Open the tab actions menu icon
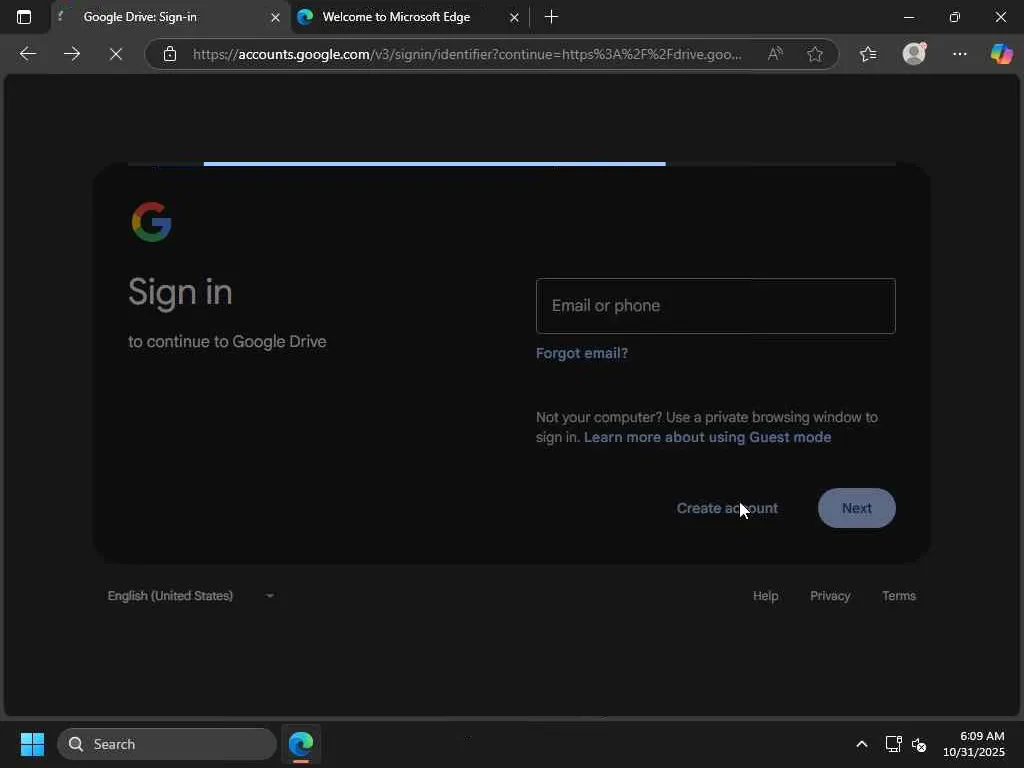 (24, 17)
